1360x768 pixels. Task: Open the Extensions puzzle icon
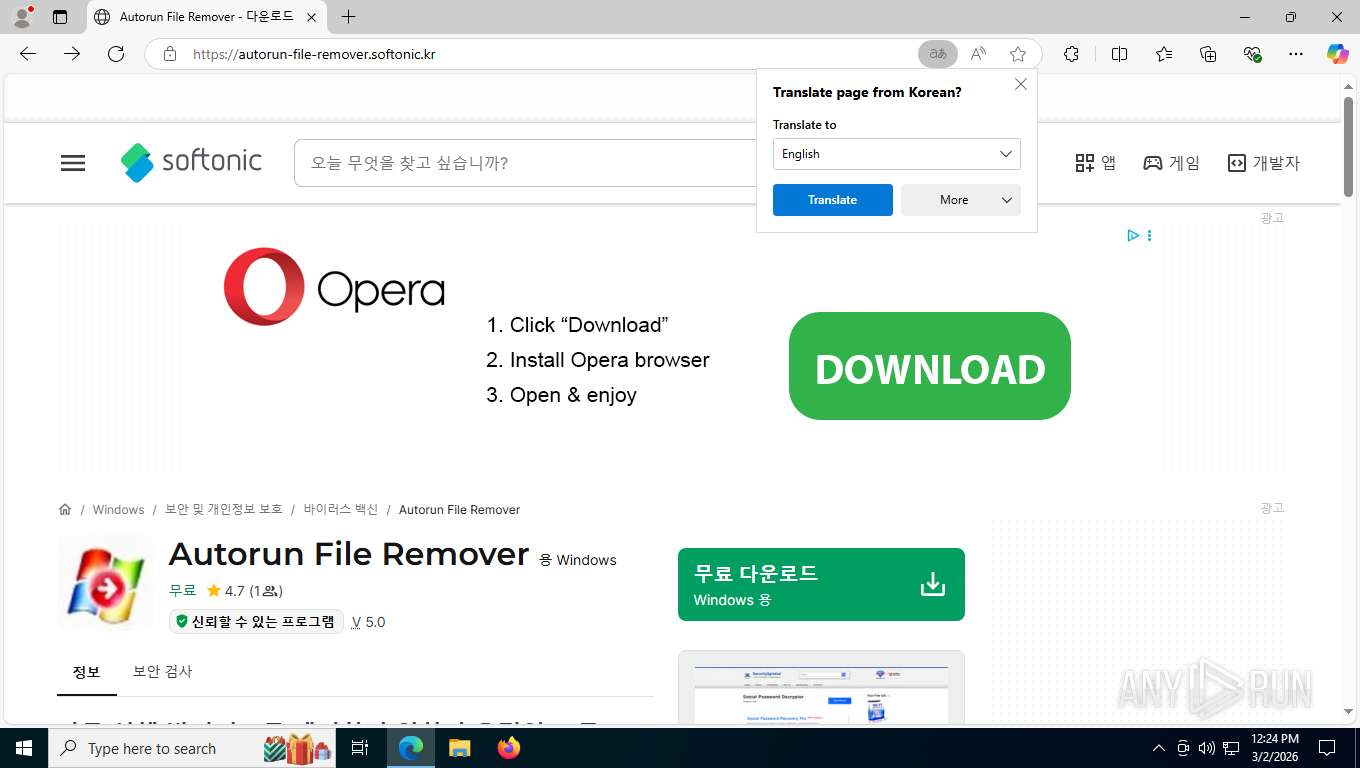(1071, 54)
